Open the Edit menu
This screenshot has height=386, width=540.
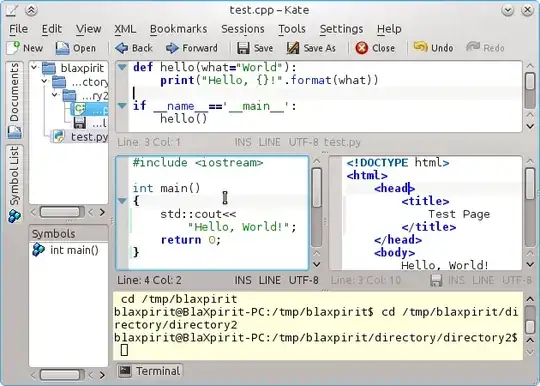(x=52, y=29)
